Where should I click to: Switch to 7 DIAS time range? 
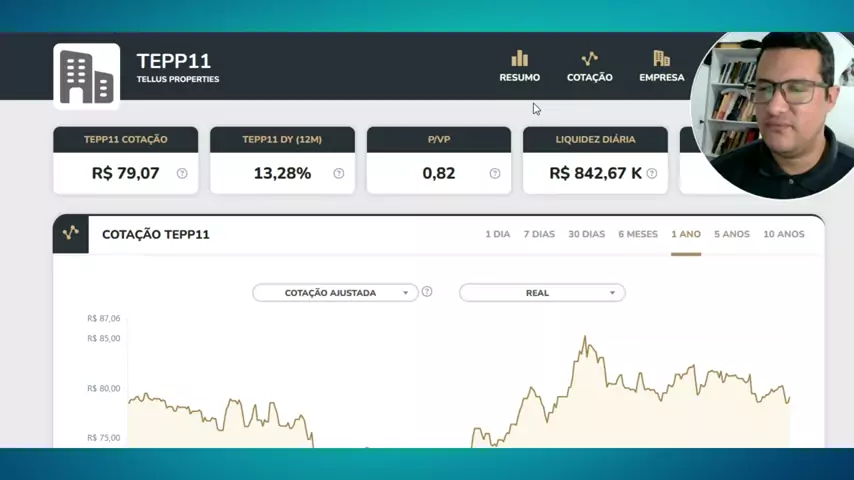pos(539,234)
